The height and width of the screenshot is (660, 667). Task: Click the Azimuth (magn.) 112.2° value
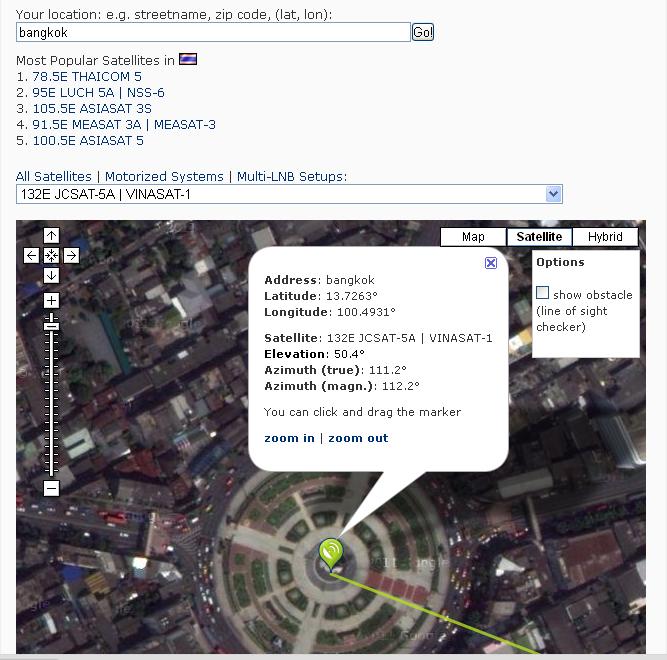pyautogui.click(x=401, y=386)
